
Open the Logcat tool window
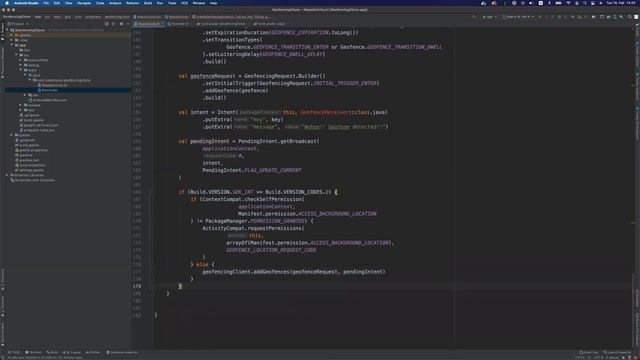[x=72, y=352]
